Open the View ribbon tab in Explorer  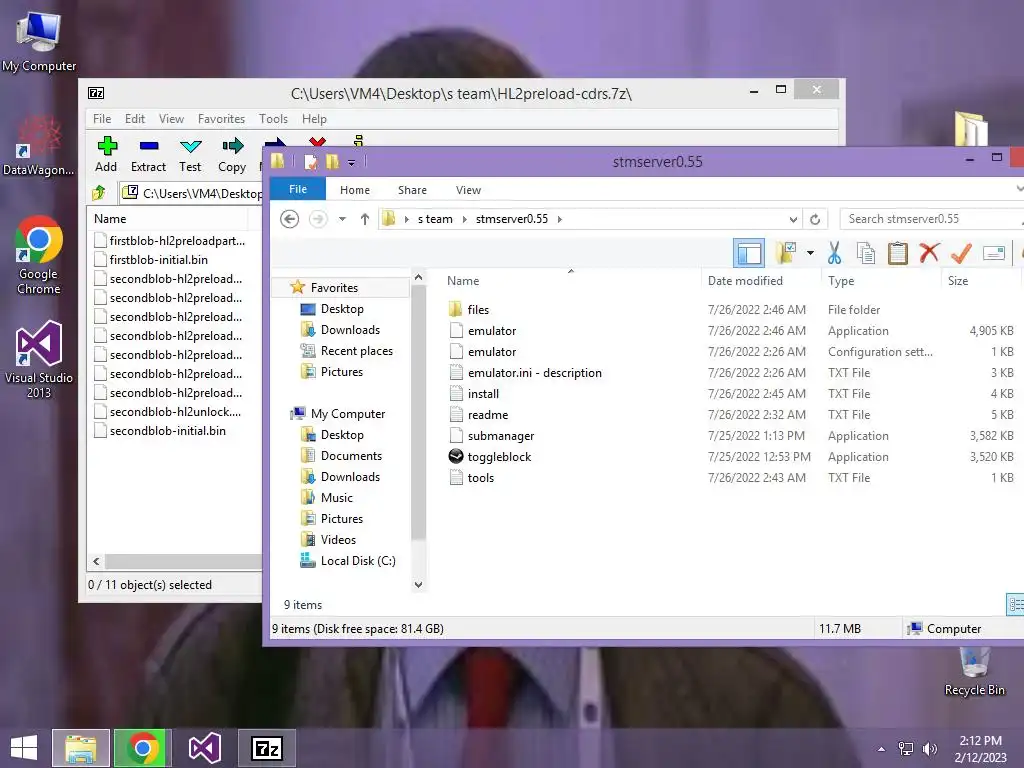pos(468,190)
